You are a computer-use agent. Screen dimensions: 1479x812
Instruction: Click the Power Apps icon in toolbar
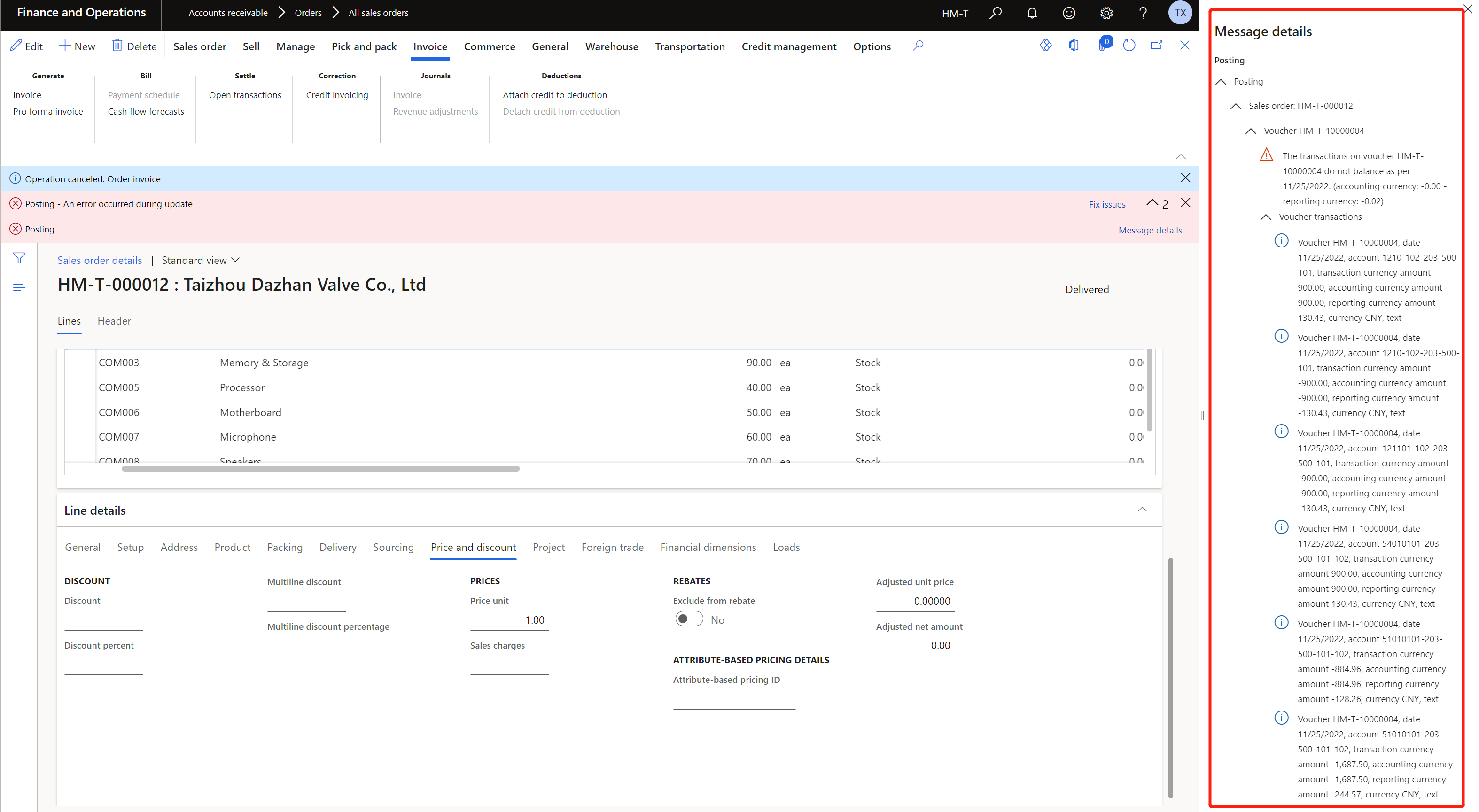point(1045,46)
